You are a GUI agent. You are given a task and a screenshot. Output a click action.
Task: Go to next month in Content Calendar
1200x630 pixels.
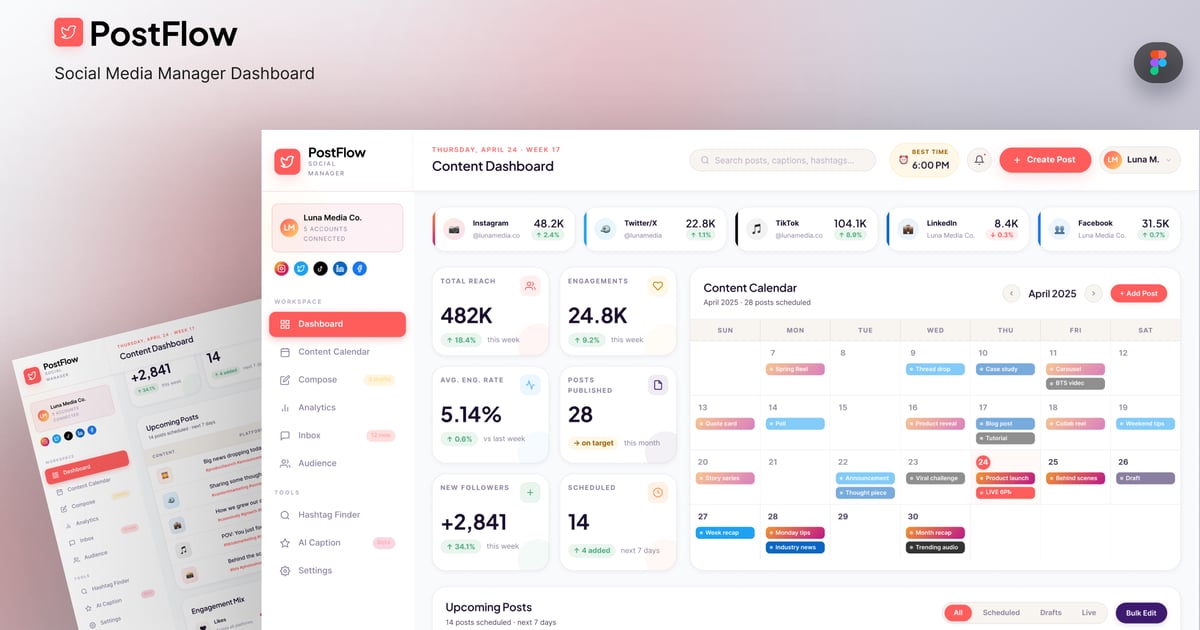pyautogui.click(x=1093, y=293)
